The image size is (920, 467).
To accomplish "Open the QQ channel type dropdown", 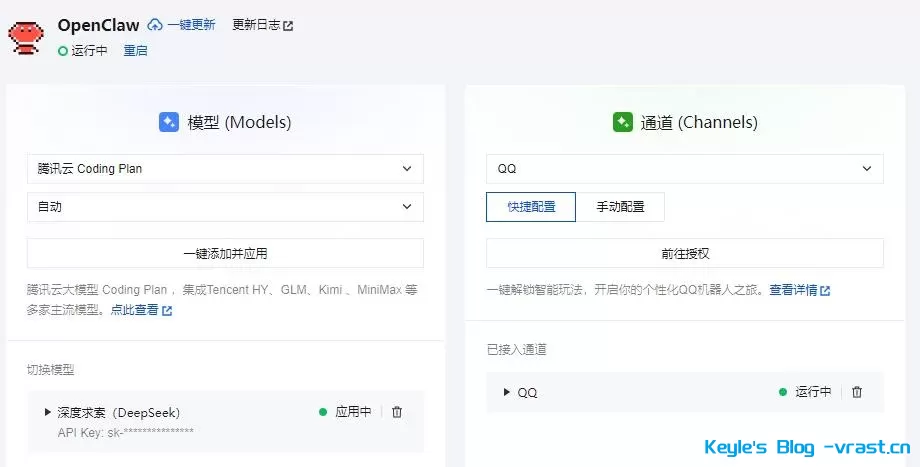I will tap(684, 169).
